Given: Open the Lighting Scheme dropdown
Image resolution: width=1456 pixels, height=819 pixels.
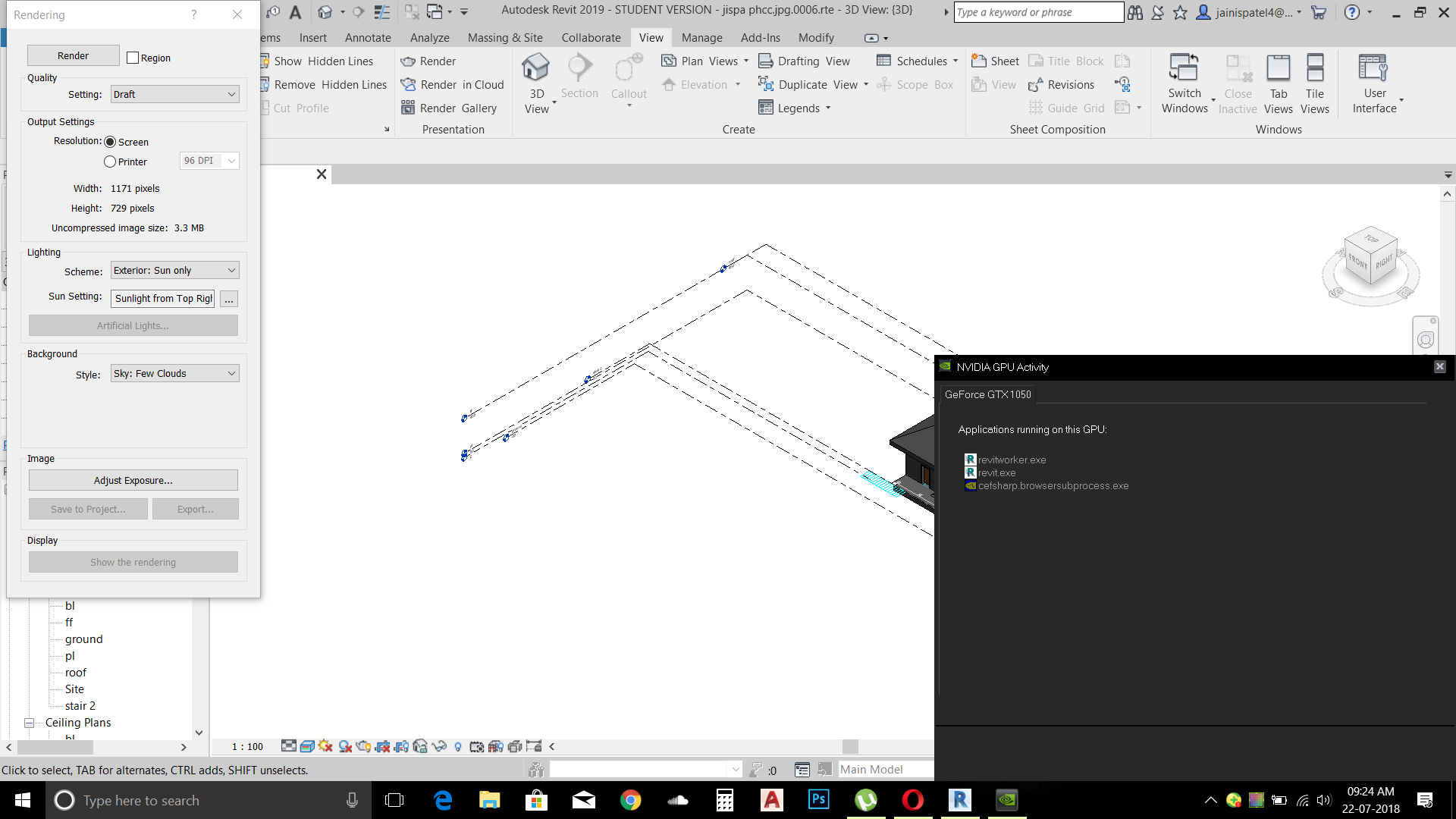Looking at the screenshot, I should click(x=174, y=270).
